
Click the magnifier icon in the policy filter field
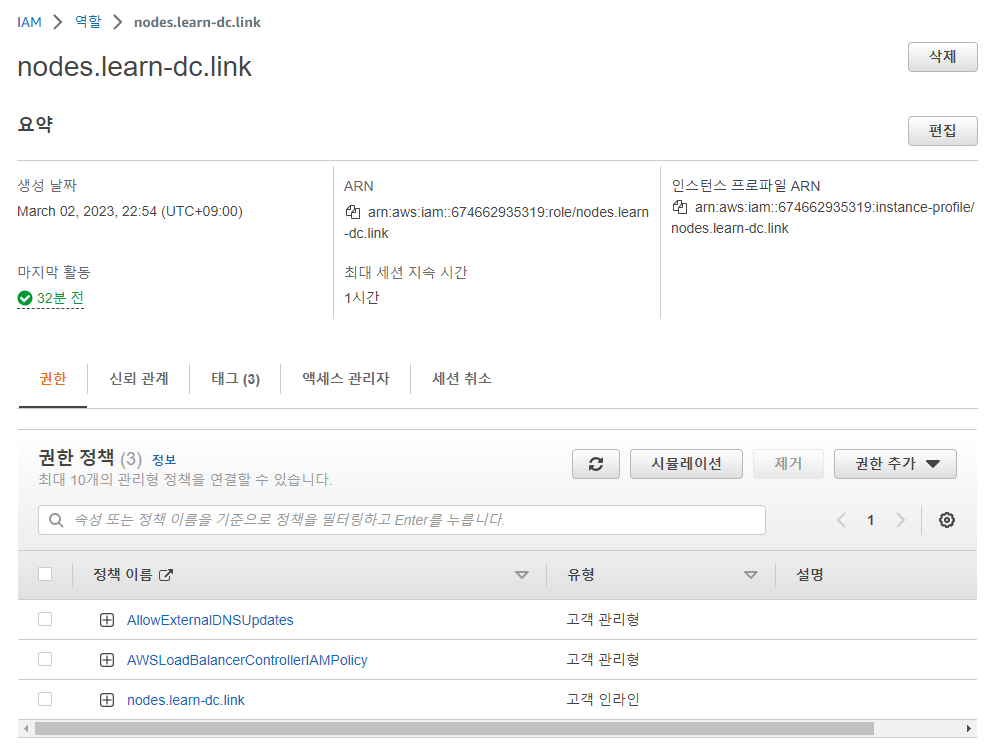(55, 519)
